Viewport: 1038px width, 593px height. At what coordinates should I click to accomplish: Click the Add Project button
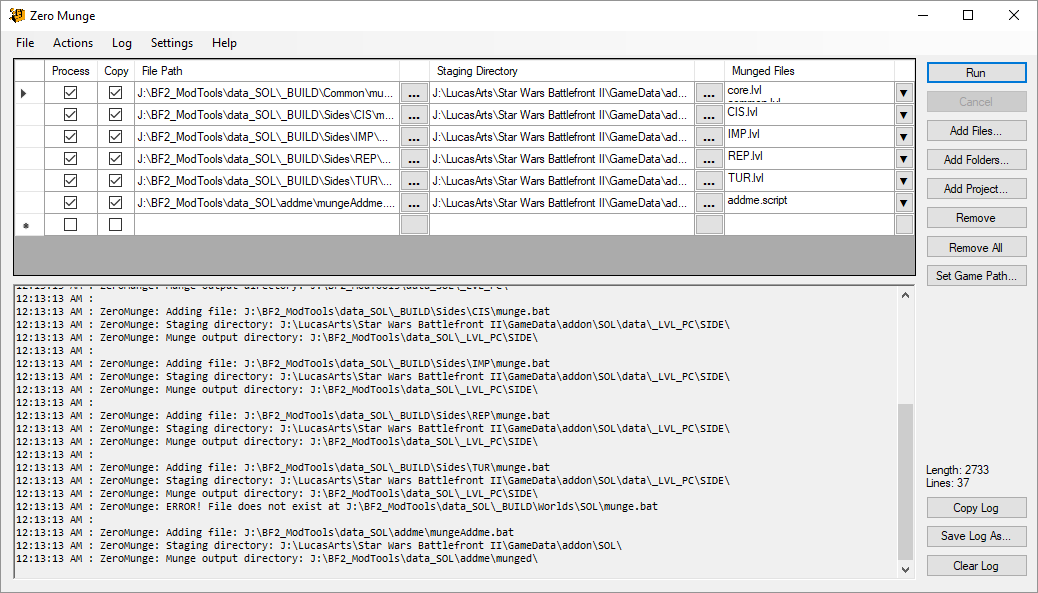pyautogui.click(x=976, y=189)
